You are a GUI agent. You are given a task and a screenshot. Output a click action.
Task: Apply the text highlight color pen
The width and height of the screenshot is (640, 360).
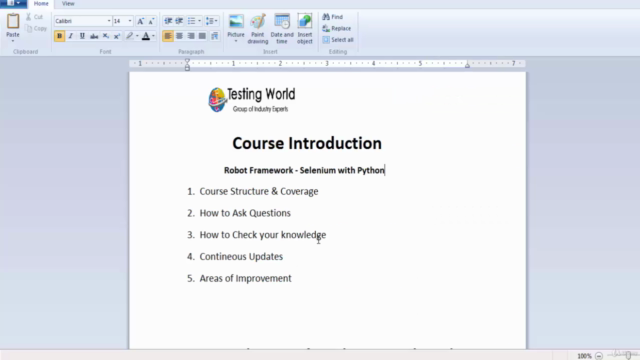click(x=129, y=36)
